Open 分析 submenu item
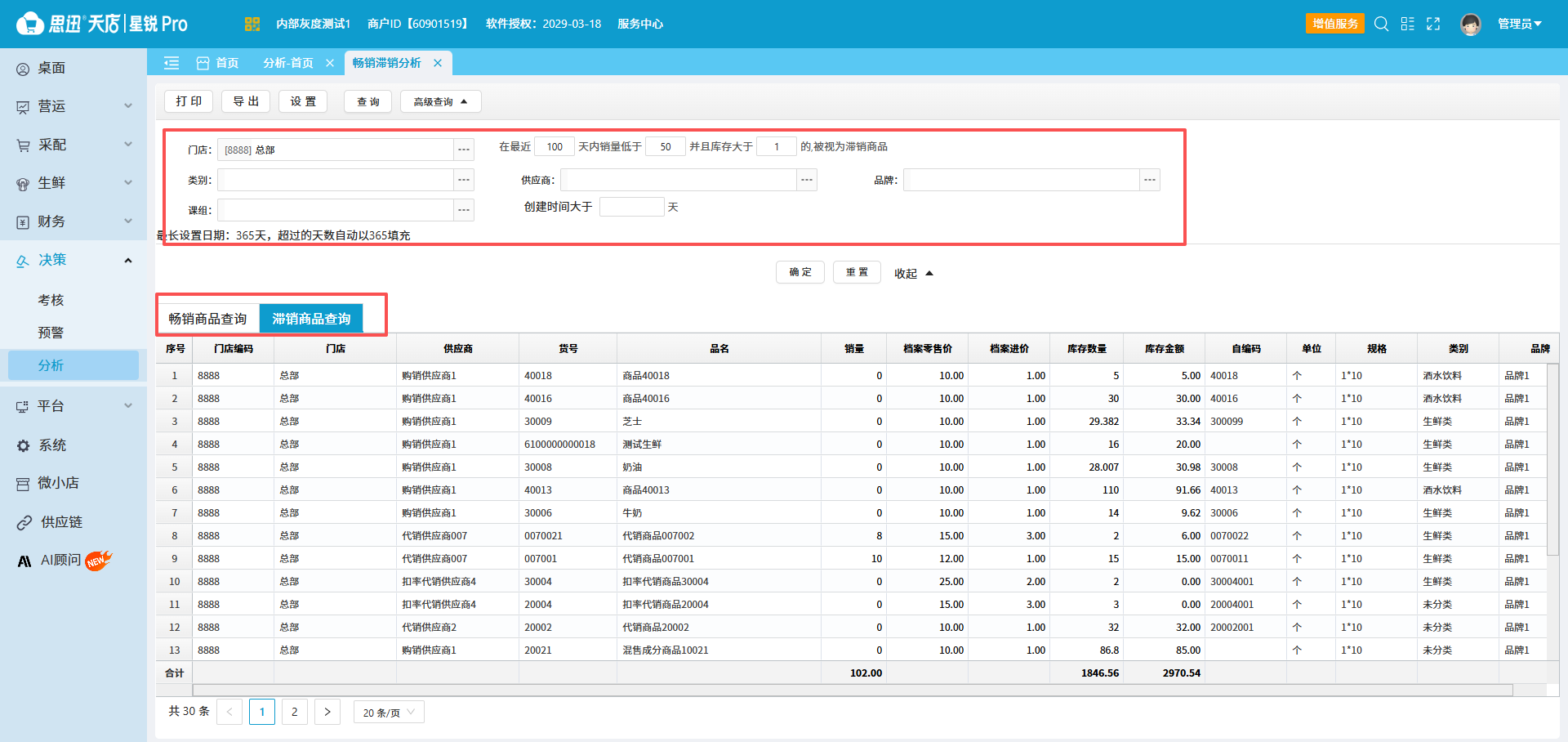 73,365
